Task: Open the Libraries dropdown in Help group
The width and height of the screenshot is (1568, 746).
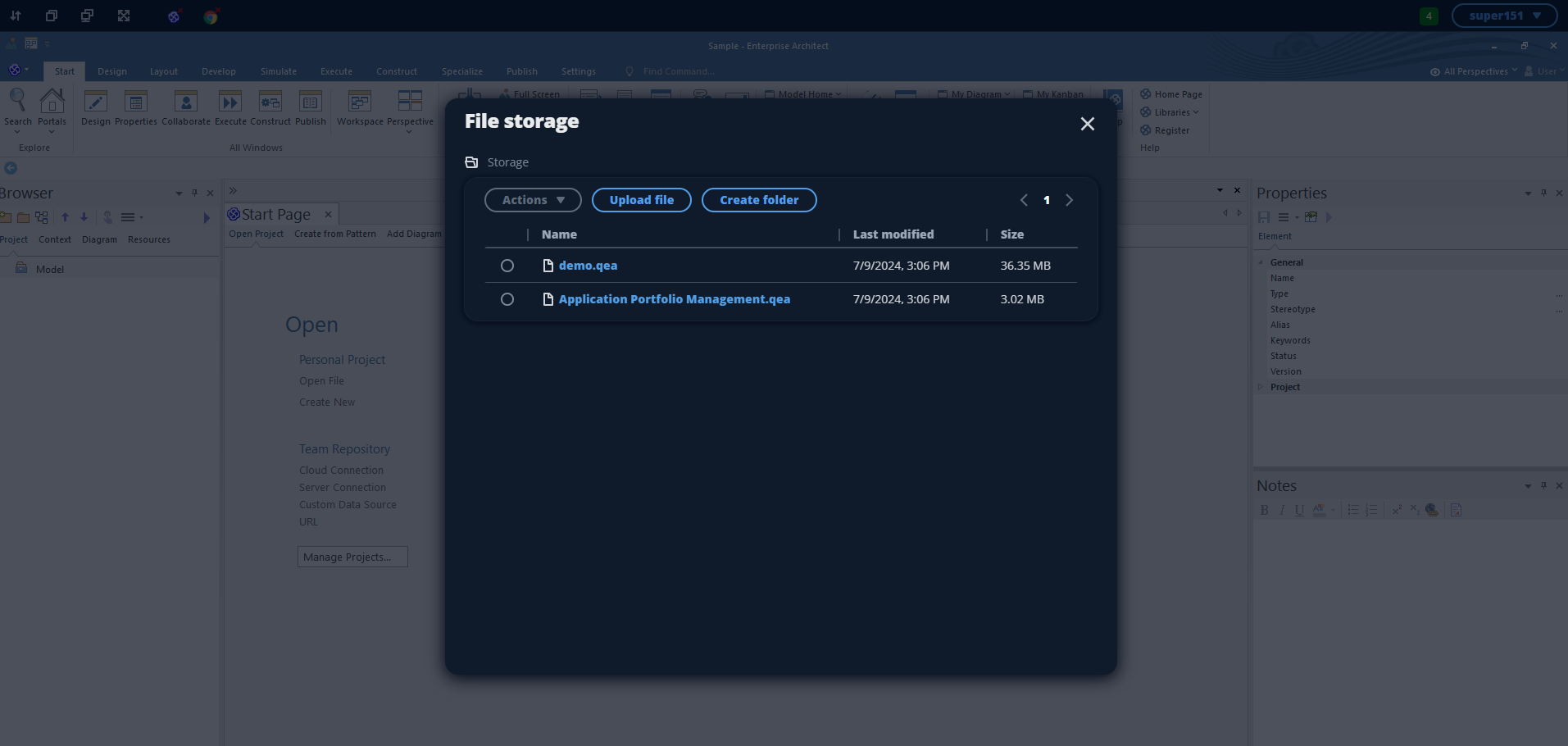Action: click(x=1170, y=112)
